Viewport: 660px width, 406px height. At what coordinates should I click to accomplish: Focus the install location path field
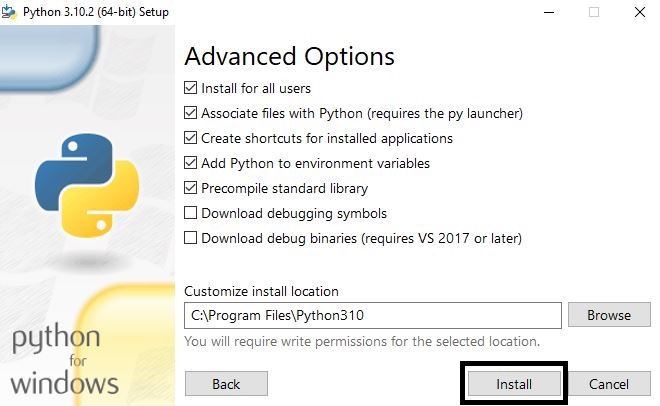pos(373,315)
